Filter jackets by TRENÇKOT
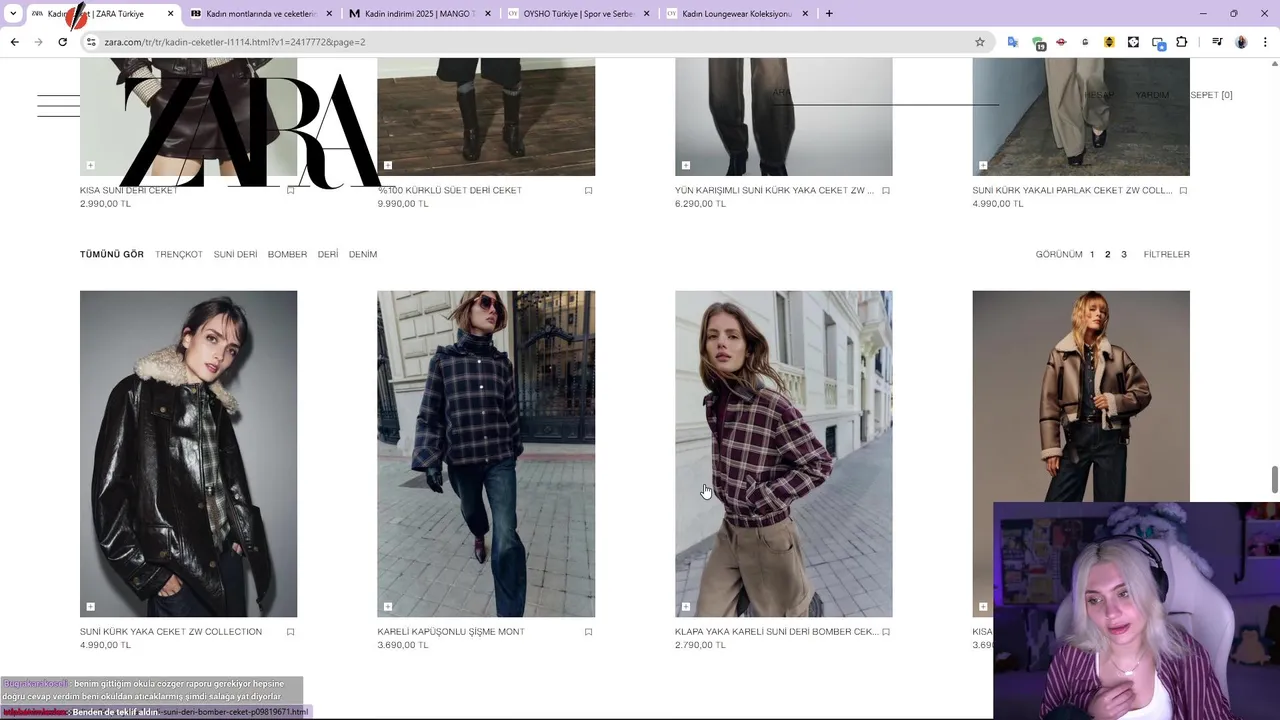The height and width of the screenshot is (720, 1280). click(179, 254)
